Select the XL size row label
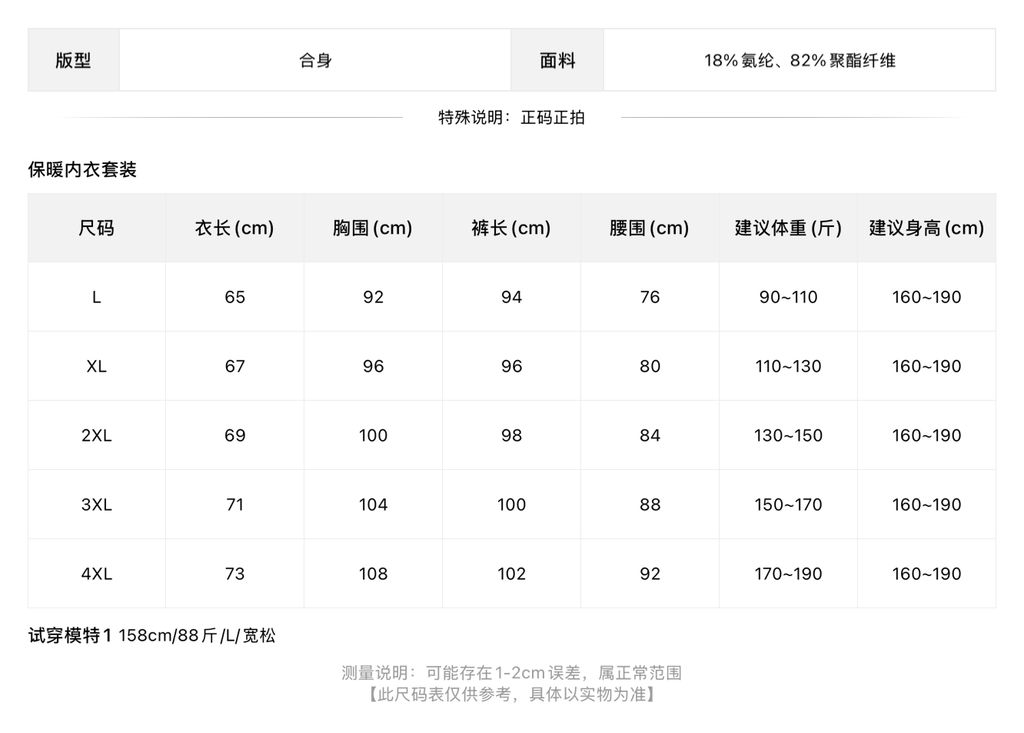 97,366
